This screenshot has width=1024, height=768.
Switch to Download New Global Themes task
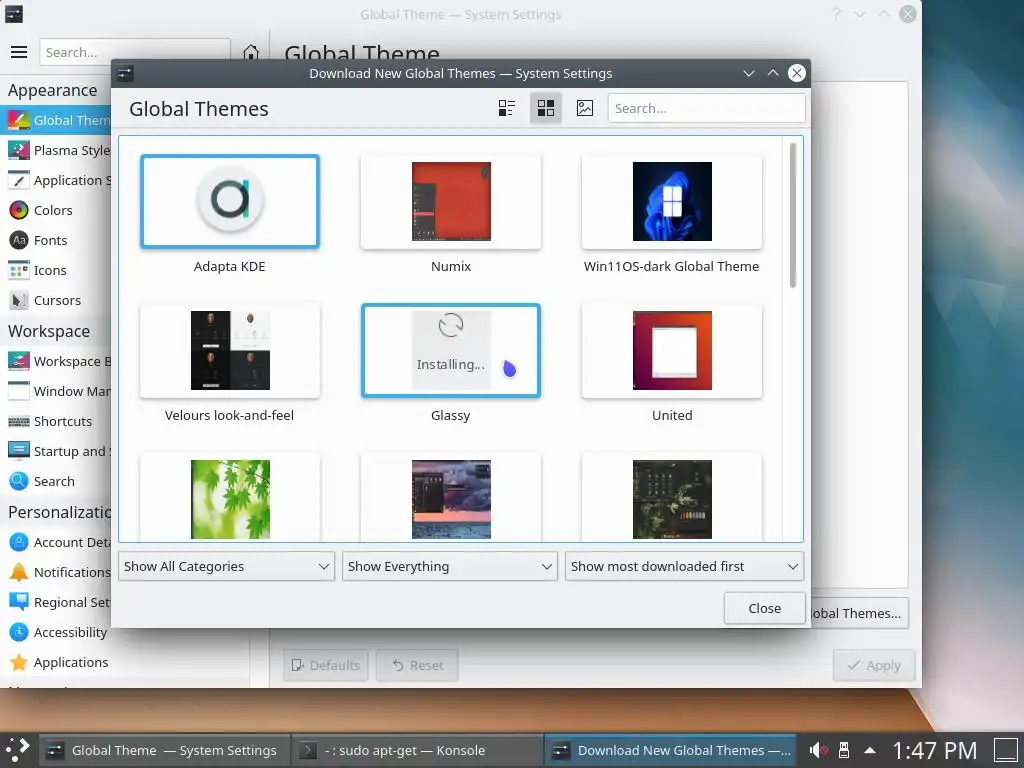point(671,750)
